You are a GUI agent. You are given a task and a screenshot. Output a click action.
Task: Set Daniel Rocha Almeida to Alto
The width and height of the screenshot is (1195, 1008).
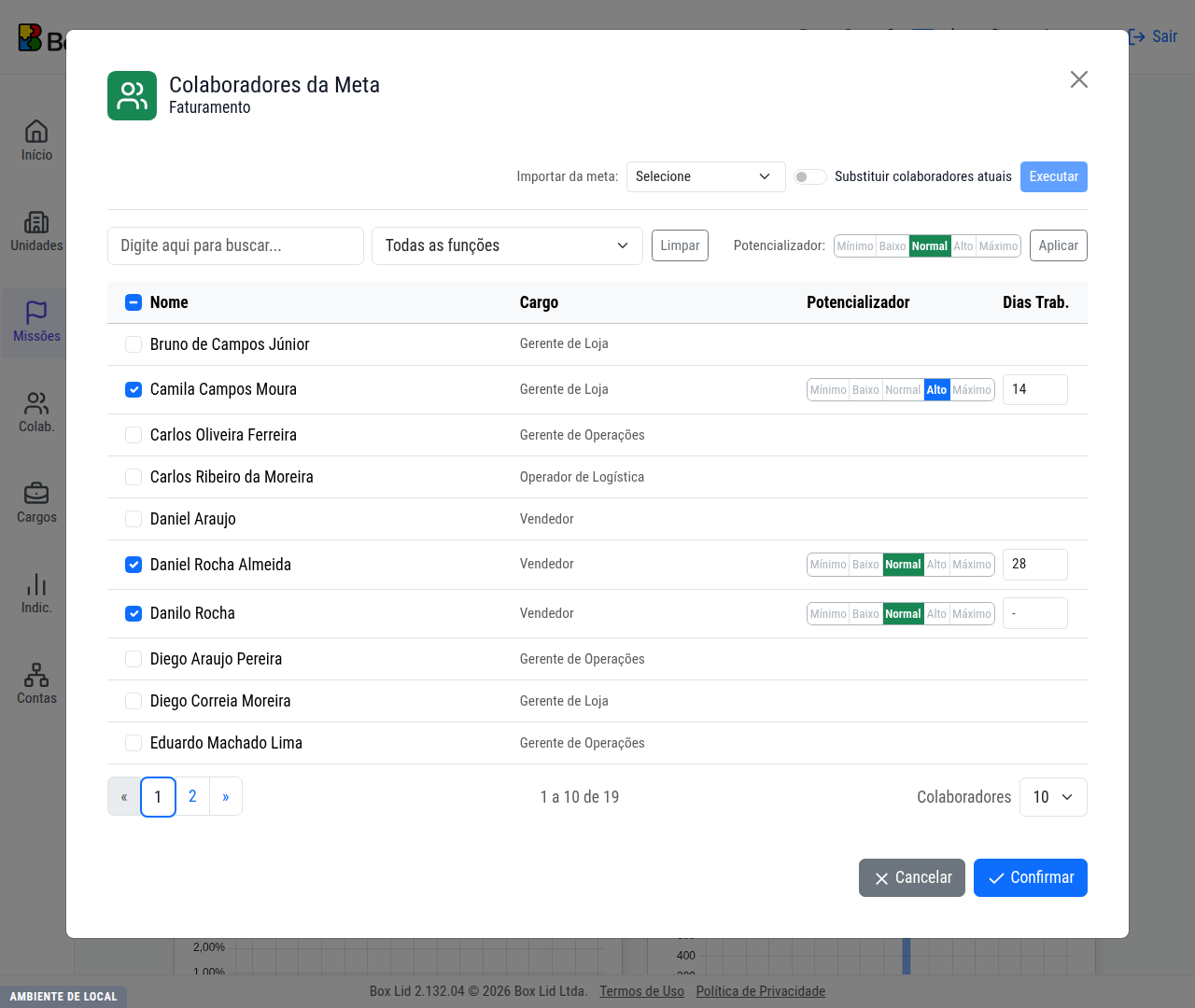tap(936, 565)
